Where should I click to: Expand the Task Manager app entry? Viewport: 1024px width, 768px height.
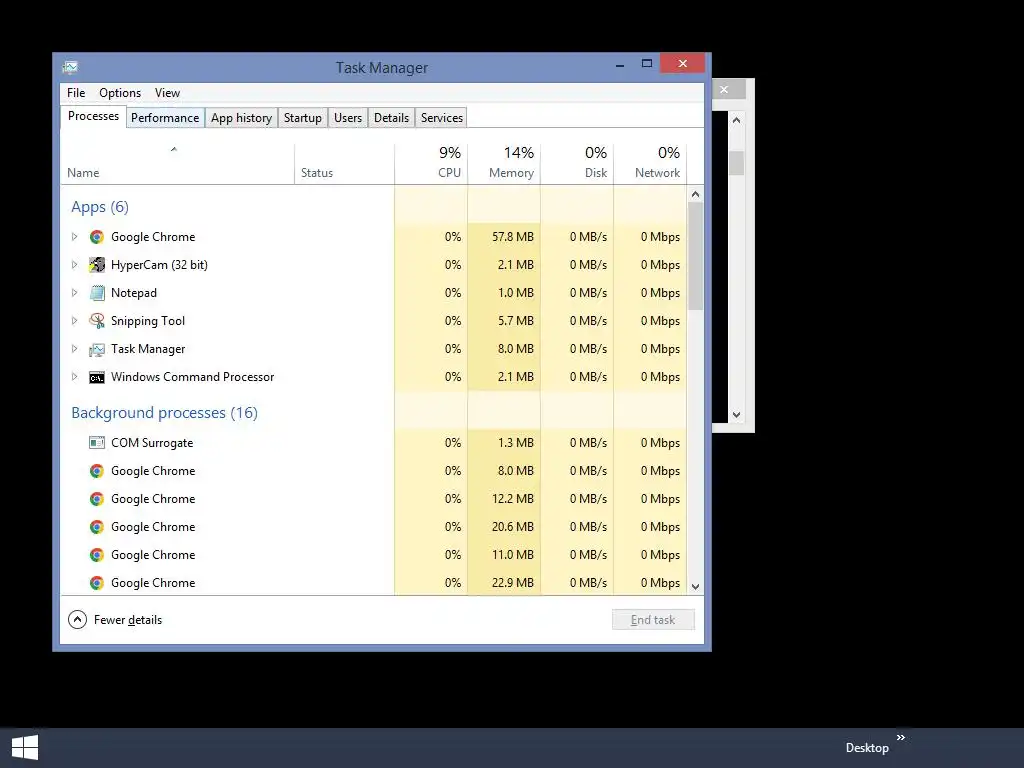(74, 349)
